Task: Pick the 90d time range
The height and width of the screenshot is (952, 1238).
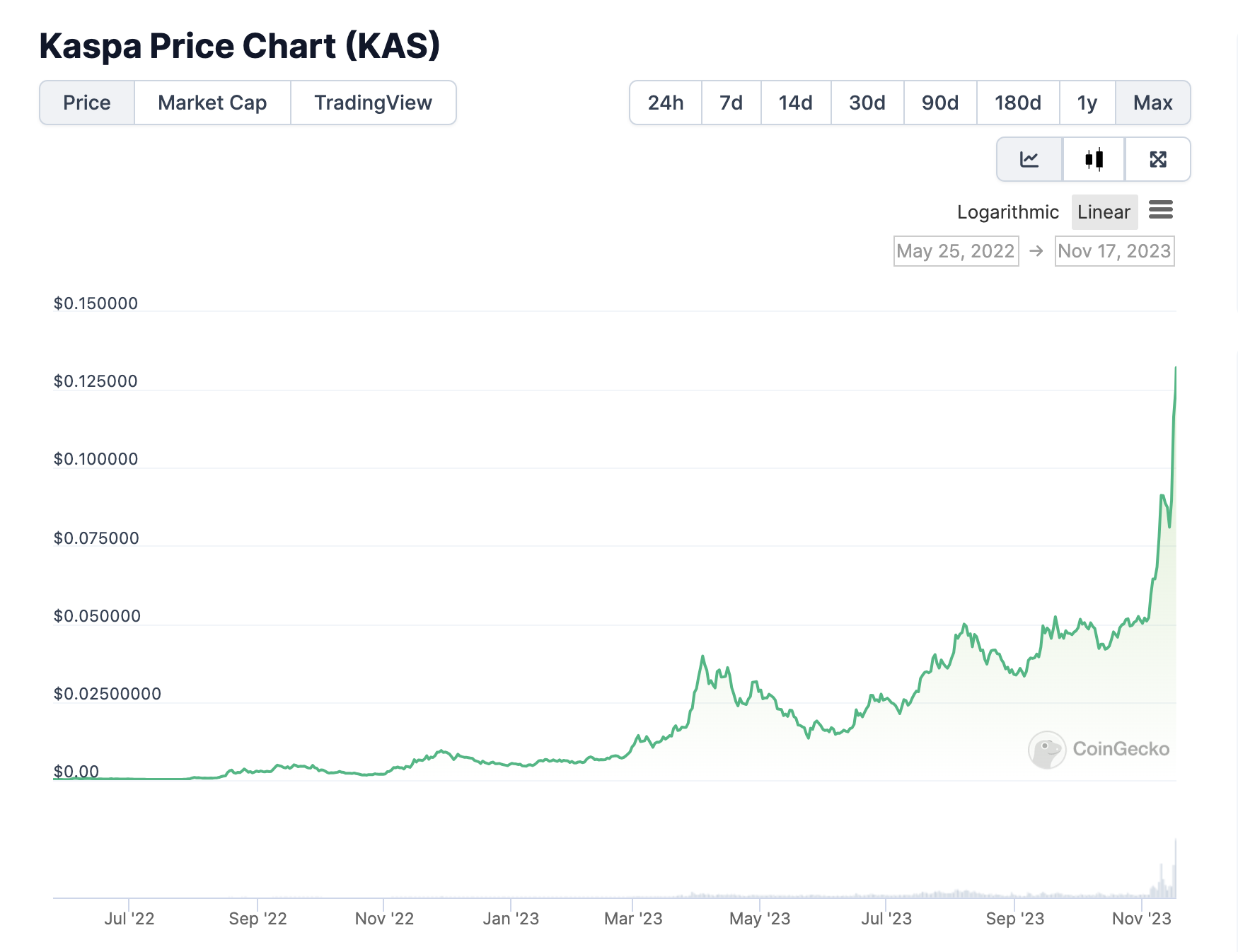Action: coord(939,103)
